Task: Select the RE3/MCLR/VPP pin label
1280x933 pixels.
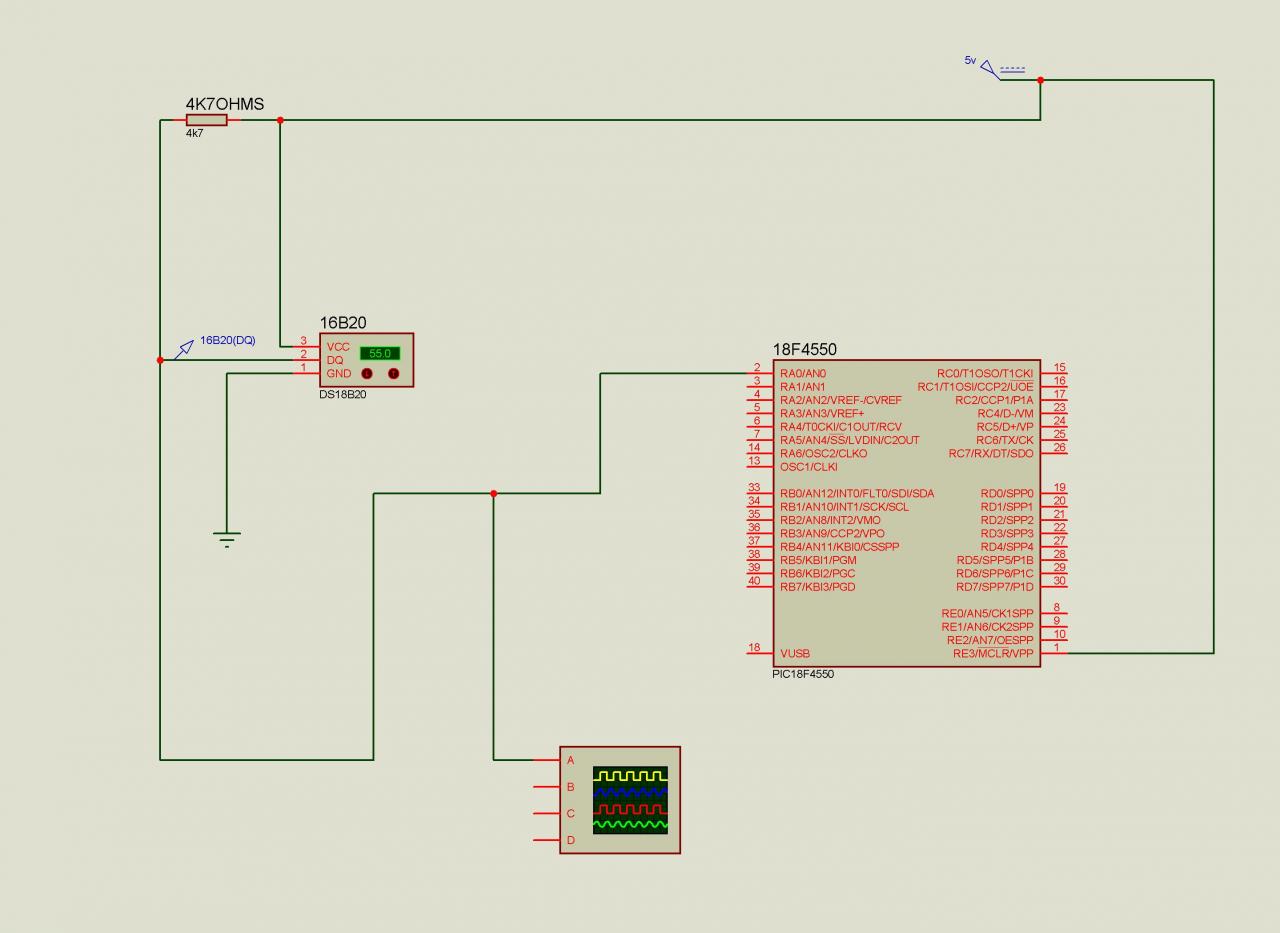Action: [x=993, y=654]
